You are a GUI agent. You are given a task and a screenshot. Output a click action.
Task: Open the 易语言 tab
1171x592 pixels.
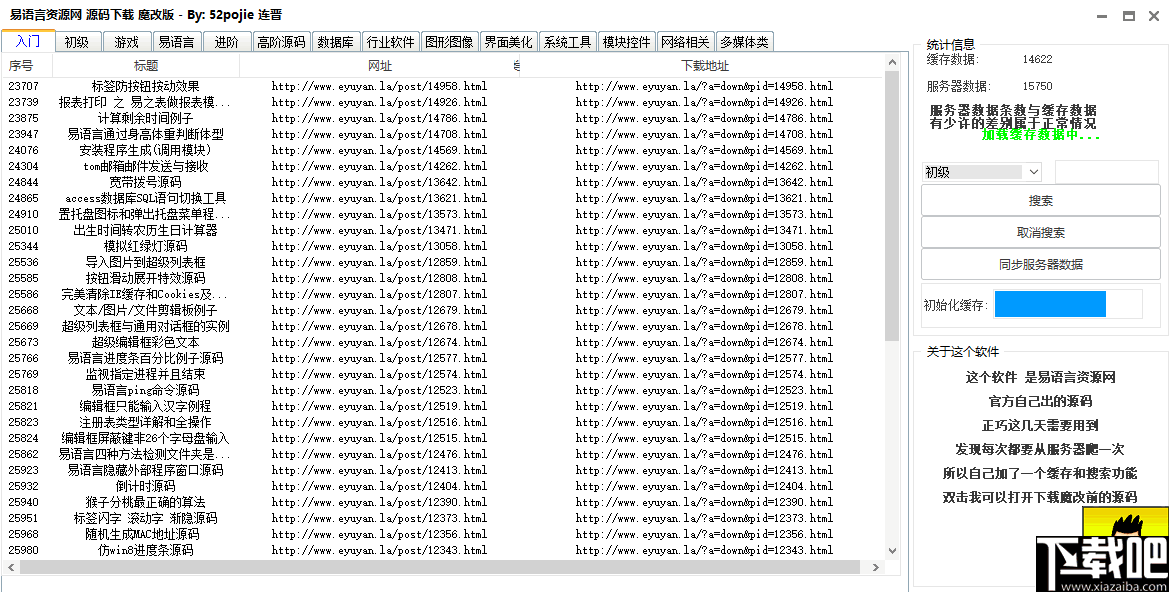coord(177,43)
